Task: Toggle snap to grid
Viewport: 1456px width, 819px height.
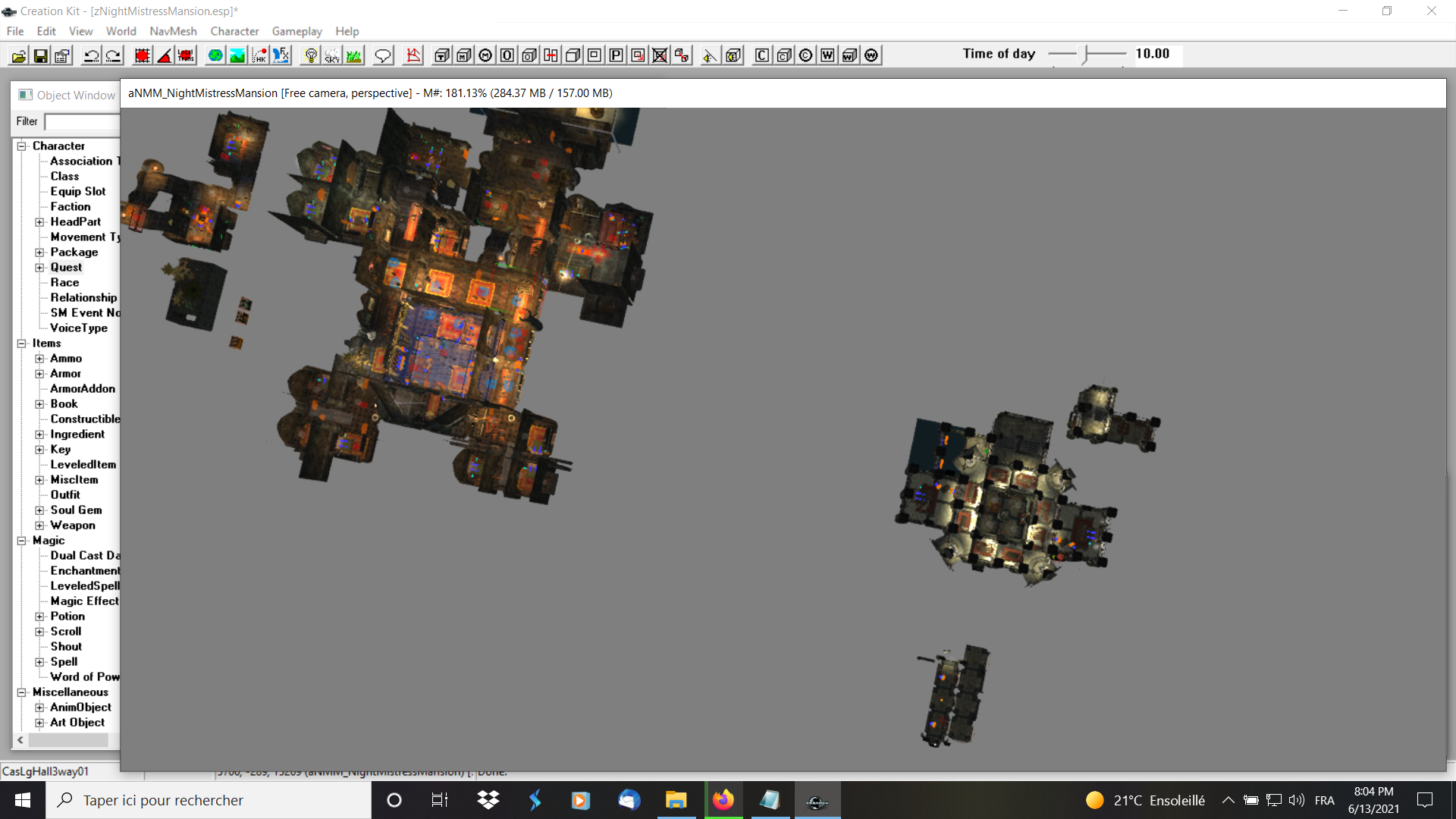Action: (x=143, y=55)
